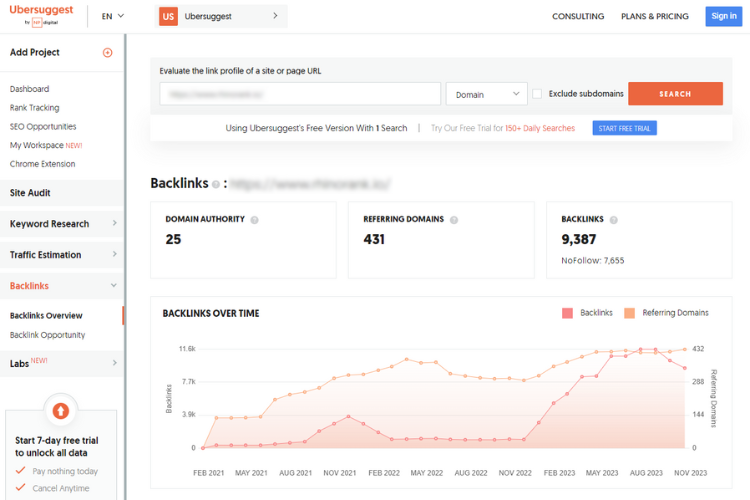Click Add Project label

(35, 52)
